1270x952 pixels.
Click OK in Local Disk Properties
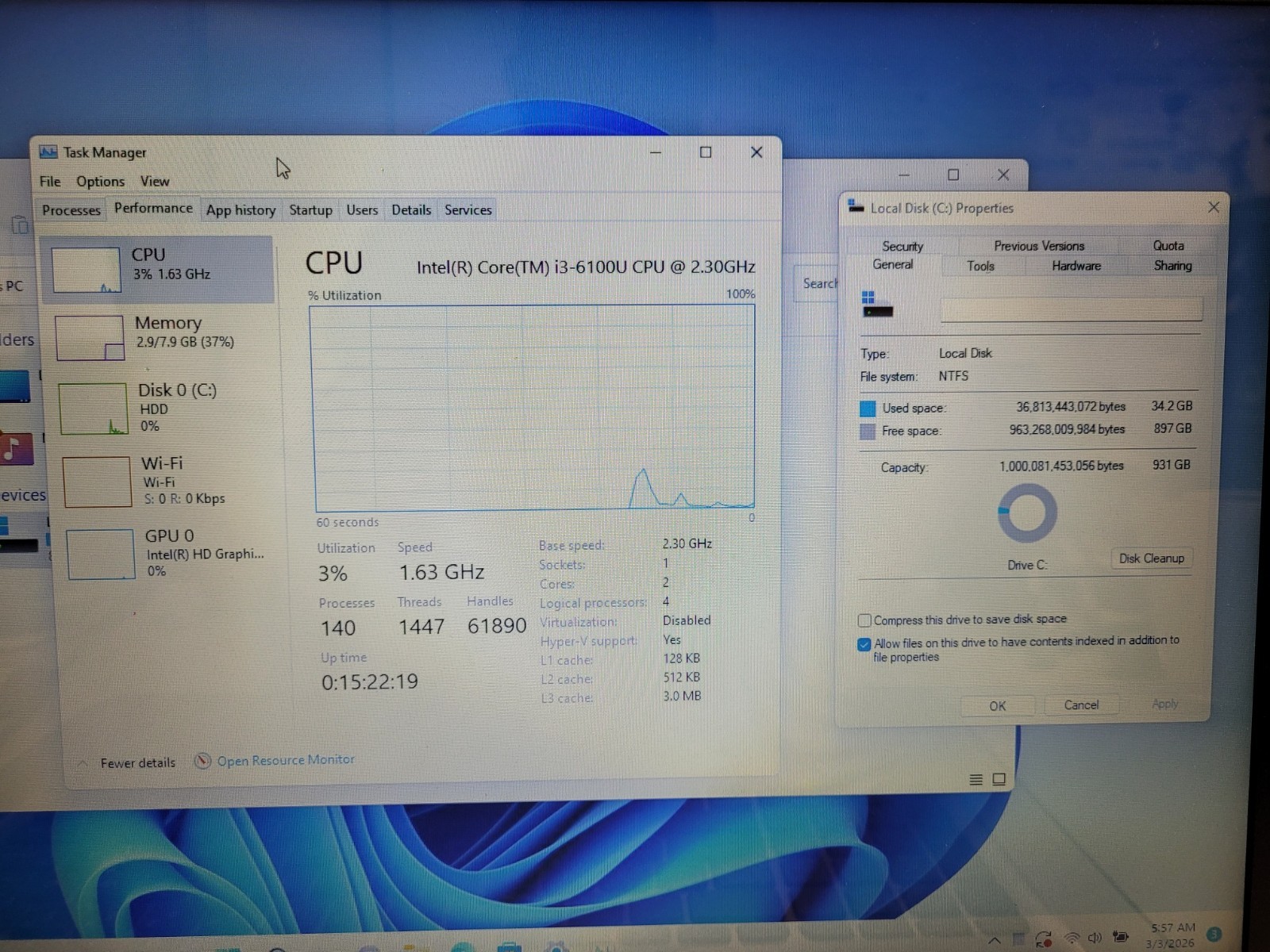coord(998,706)
